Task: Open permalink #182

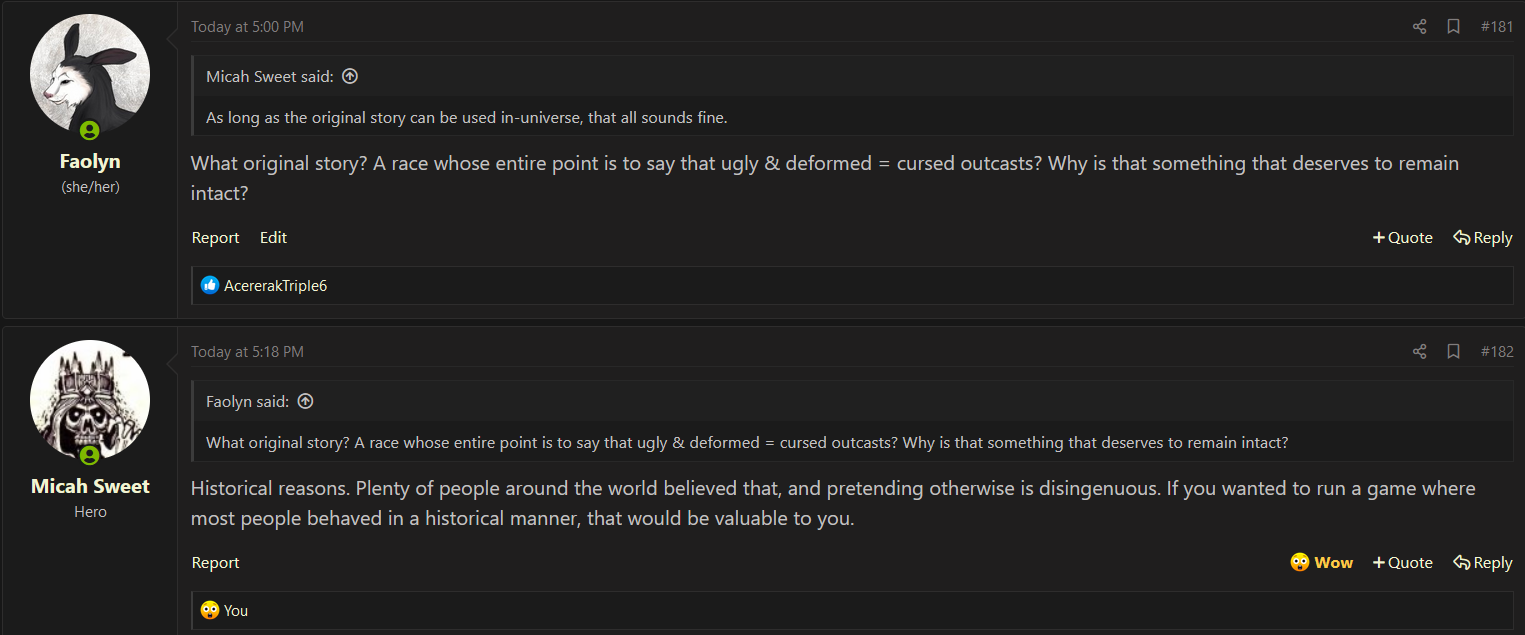Action: 1497,352
